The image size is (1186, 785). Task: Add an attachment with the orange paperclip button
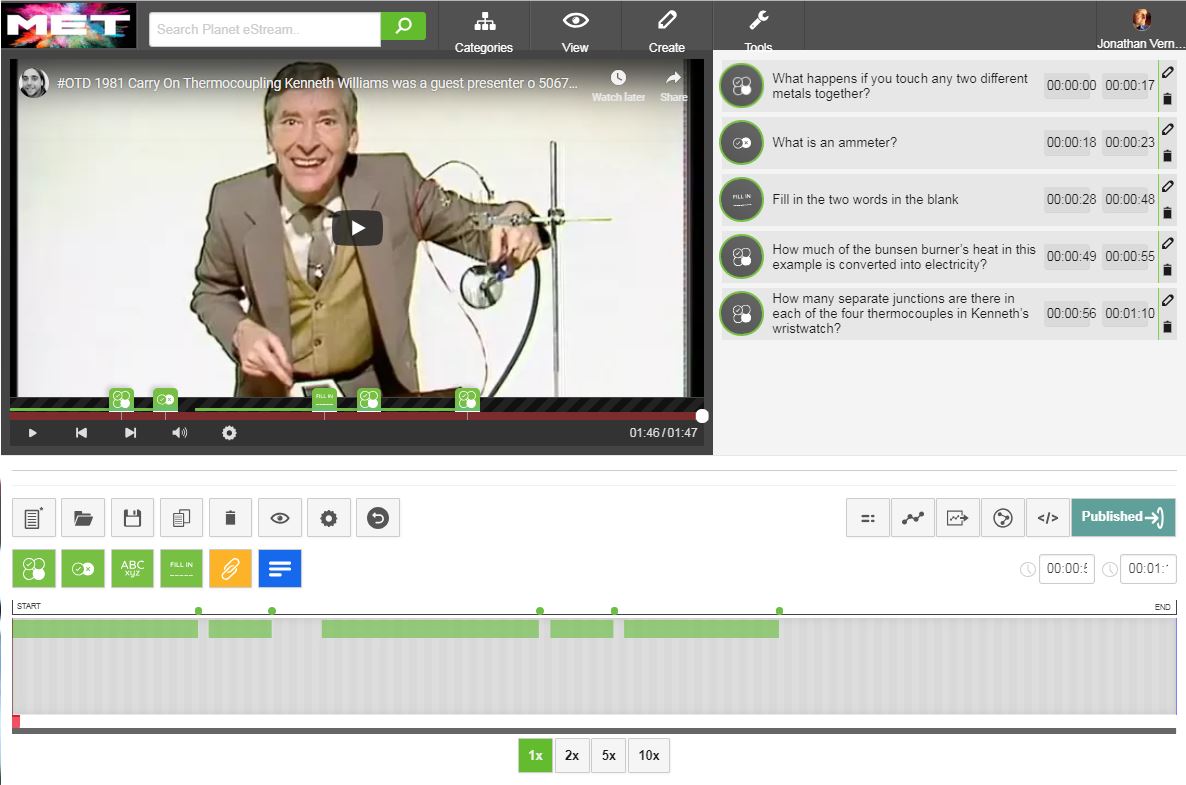click(231, 569)
